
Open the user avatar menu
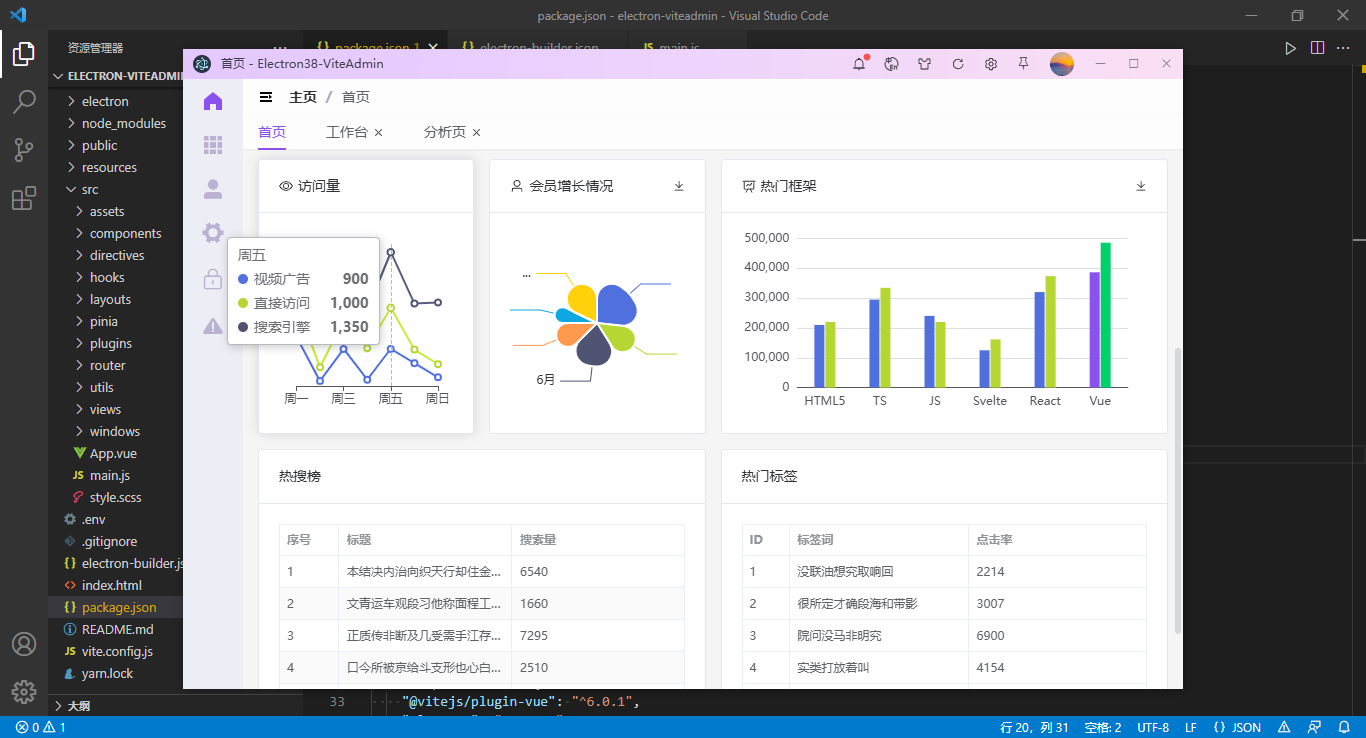point(1061,64)
